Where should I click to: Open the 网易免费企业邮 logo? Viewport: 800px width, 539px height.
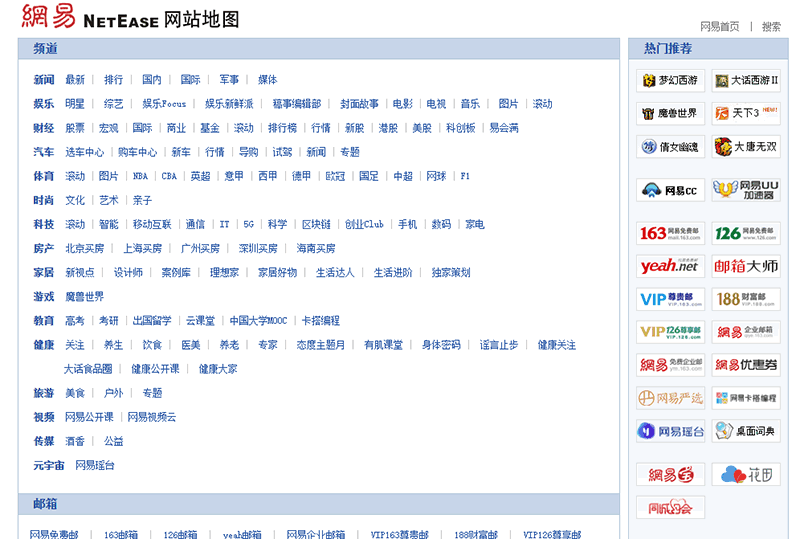click(x=670, y=365)
